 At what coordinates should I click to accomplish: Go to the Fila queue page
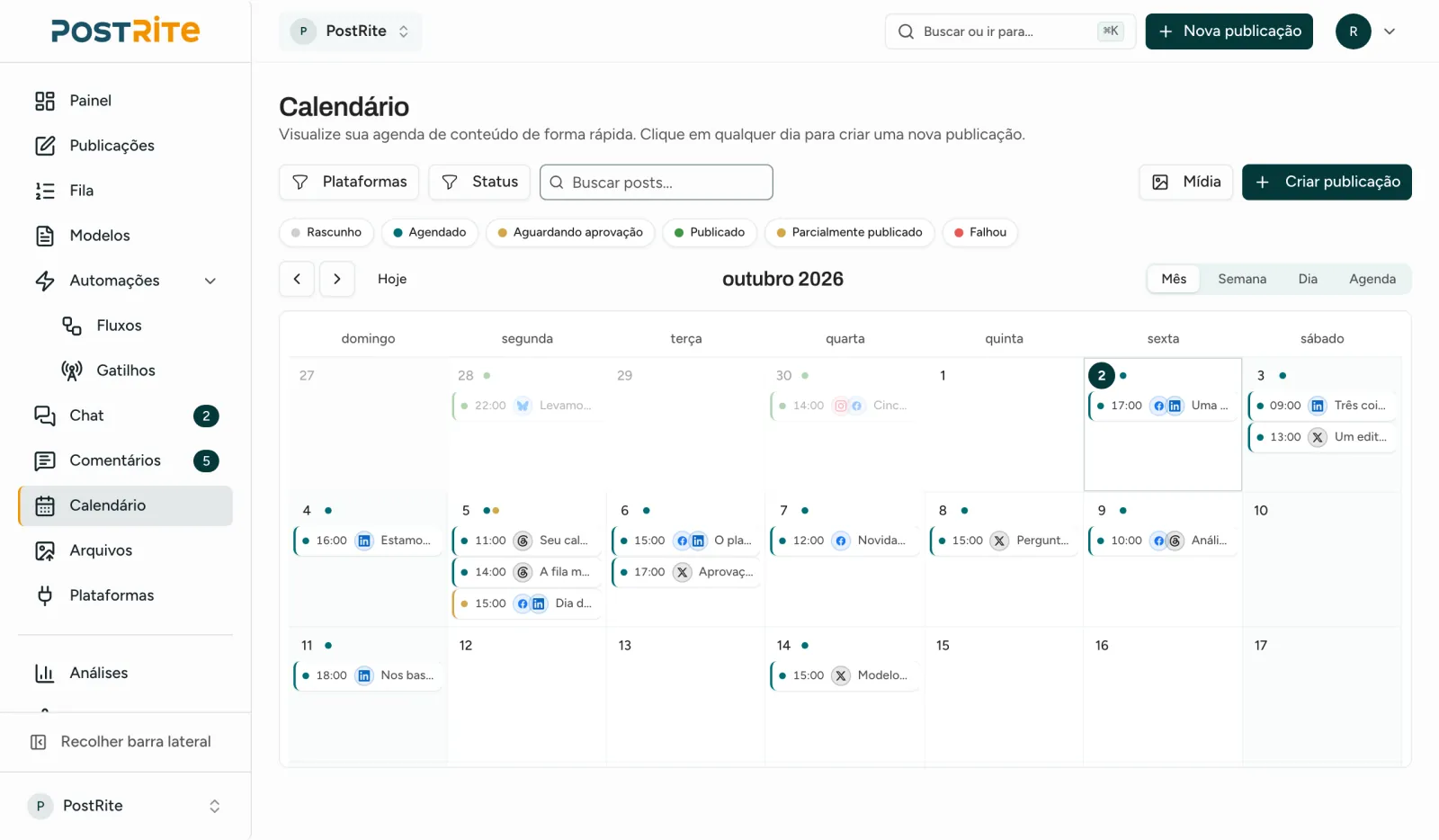[x=125, y=191]
